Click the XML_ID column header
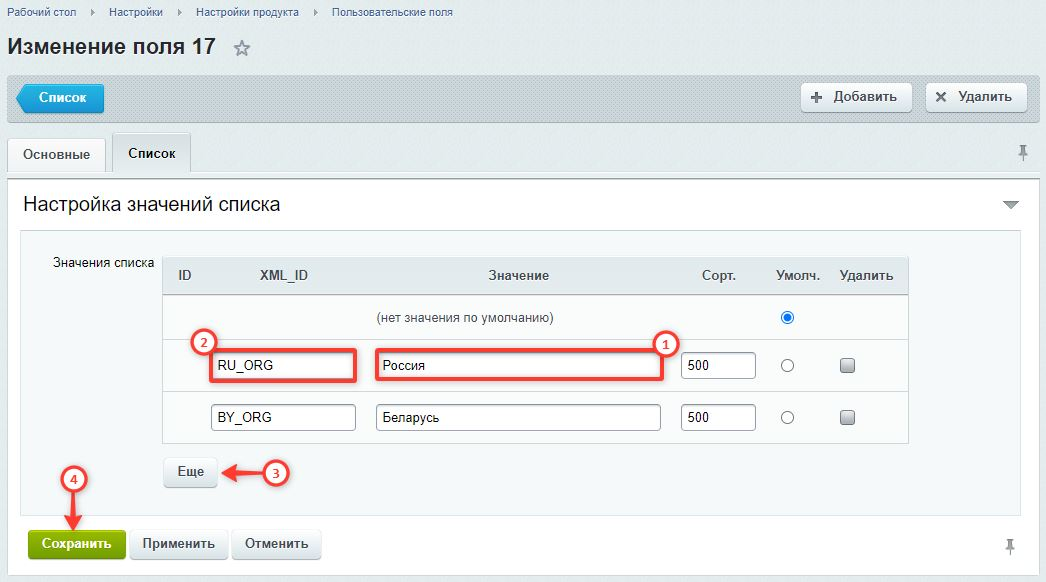1046x582 pixels. tap(284, 276)
